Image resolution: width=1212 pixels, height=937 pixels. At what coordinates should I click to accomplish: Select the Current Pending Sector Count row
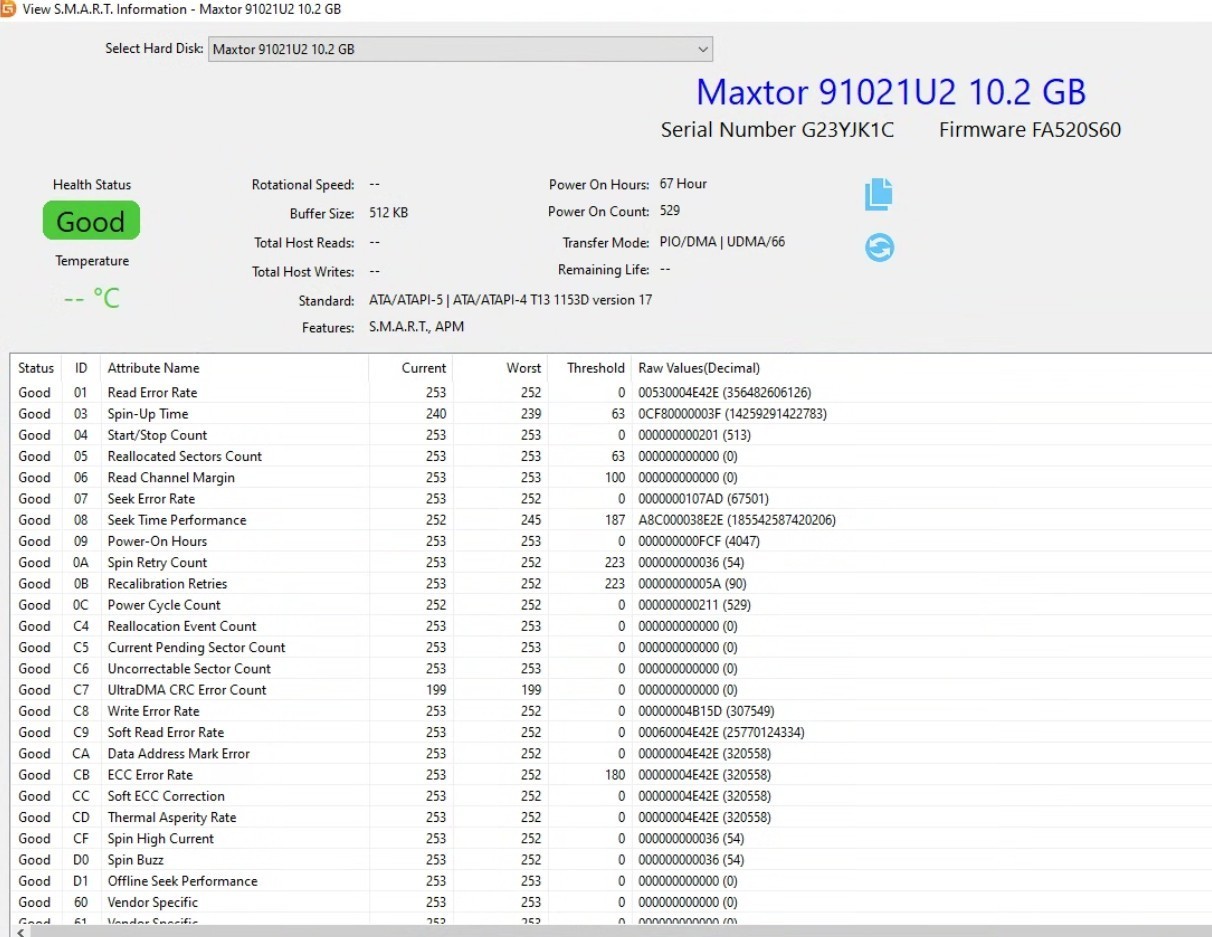tap(612, 647)
